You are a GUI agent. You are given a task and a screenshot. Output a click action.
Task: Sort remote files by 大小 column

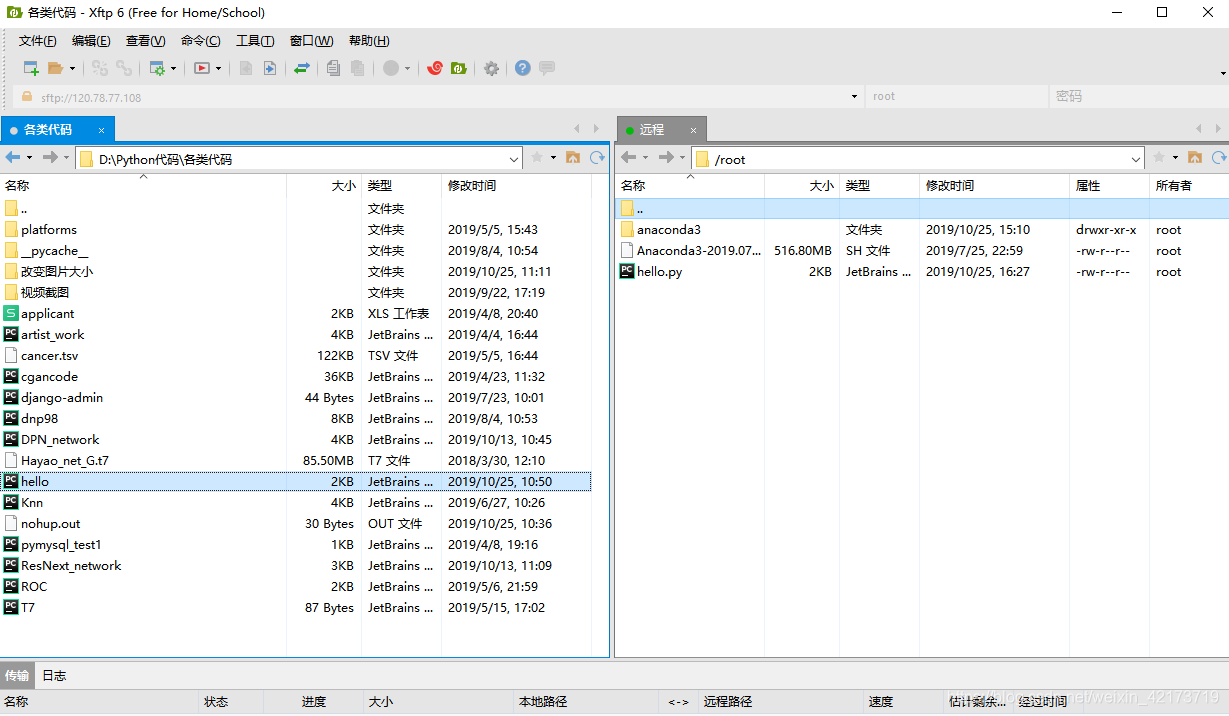coord(801,186)
